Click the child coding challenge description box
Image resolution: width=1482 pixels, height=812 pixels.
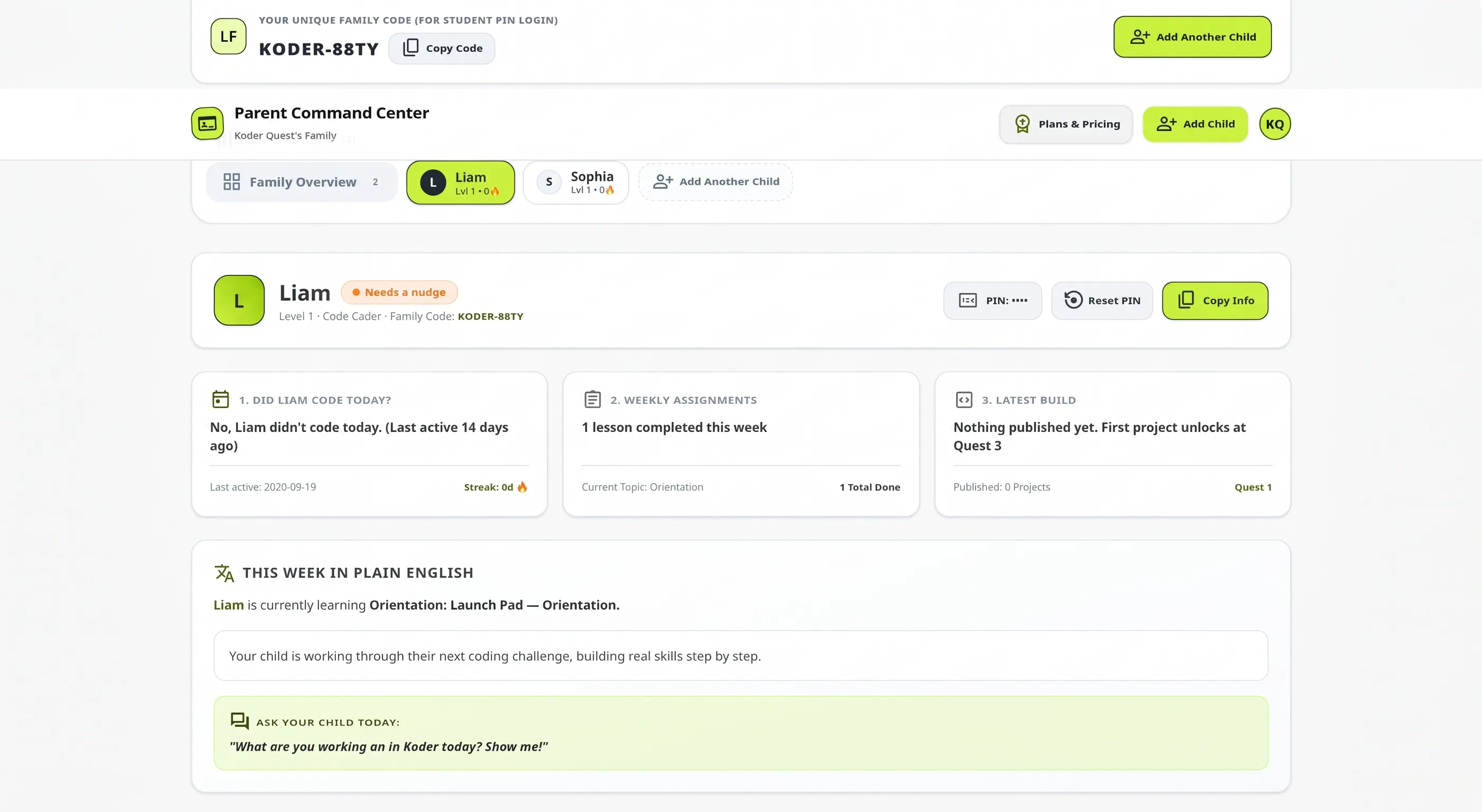(740, 656)
